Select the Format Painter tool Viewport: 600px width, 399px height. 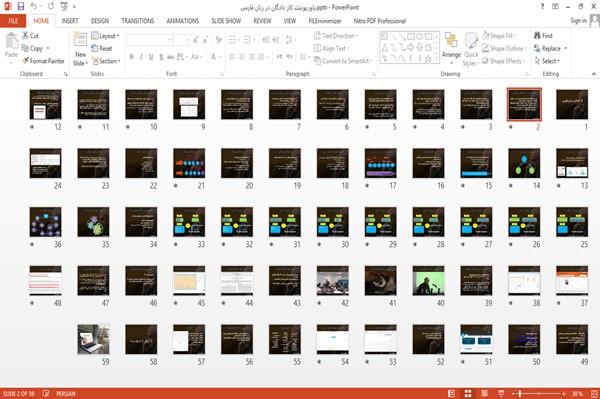(43, 61)
